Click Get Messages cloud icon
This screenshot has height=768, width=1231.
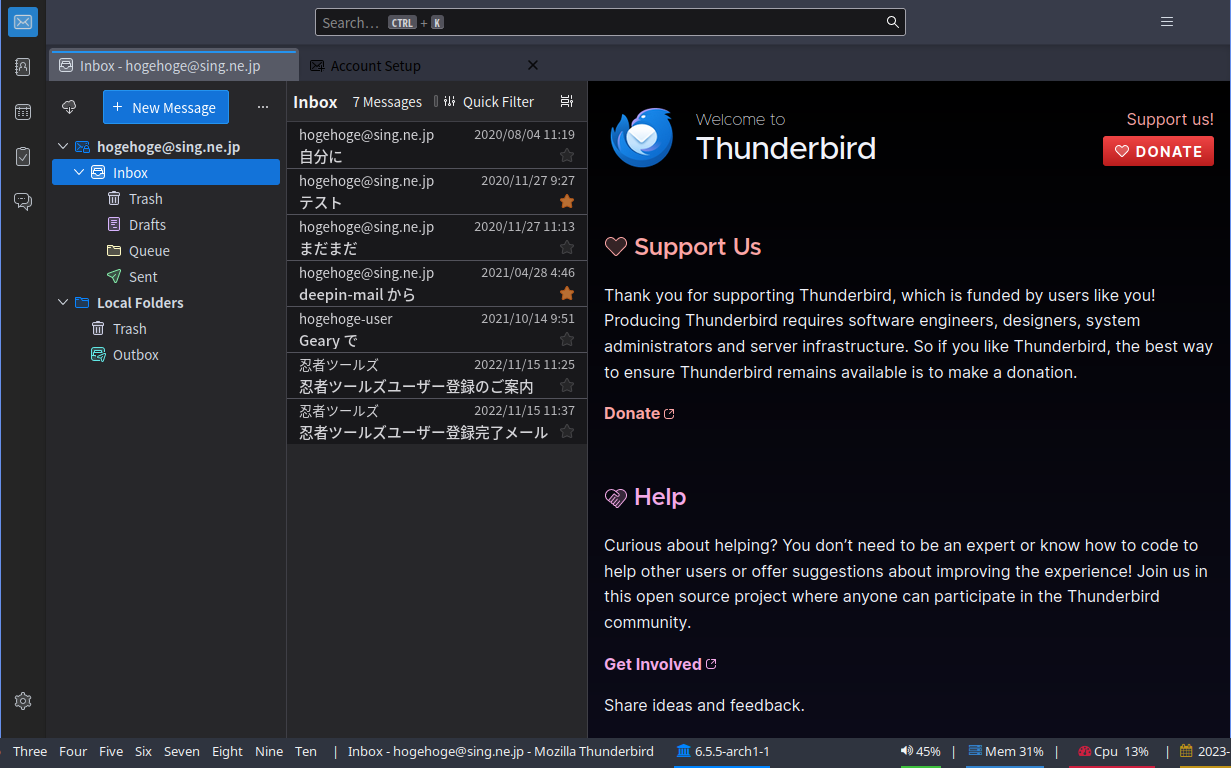click(x=69, y=107)
